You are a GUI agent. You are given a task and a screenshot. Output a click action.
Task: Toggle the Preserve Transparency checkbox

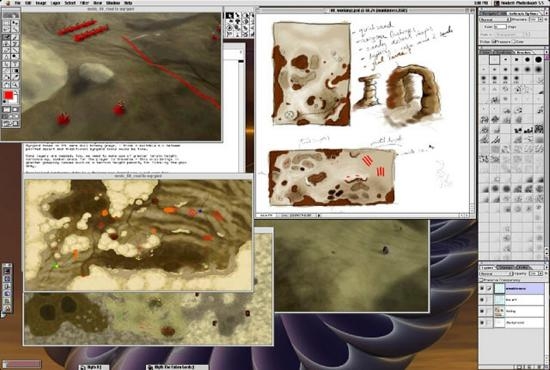click(x=481, y=280)
